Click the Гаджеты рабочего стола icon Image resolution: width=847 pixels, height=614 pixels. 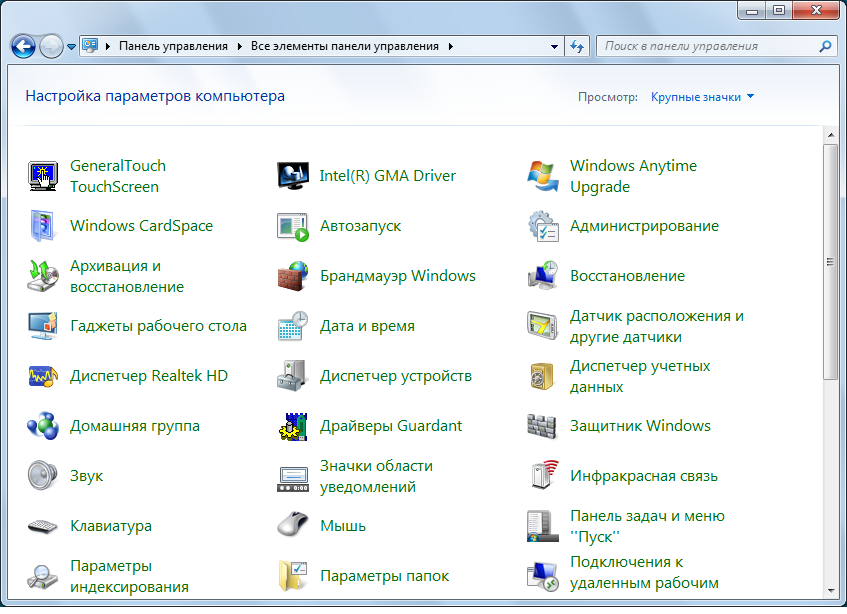(43, 326)
